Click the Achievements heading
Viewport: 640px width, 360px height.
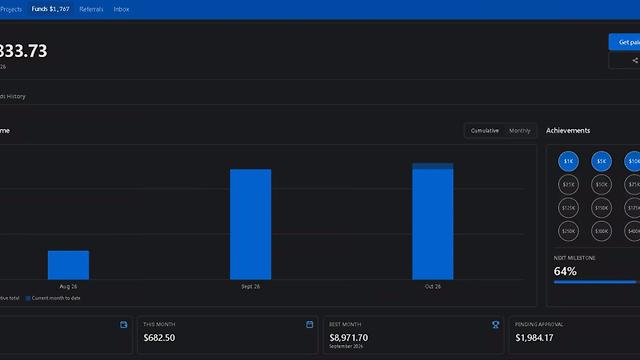point(568,131)
